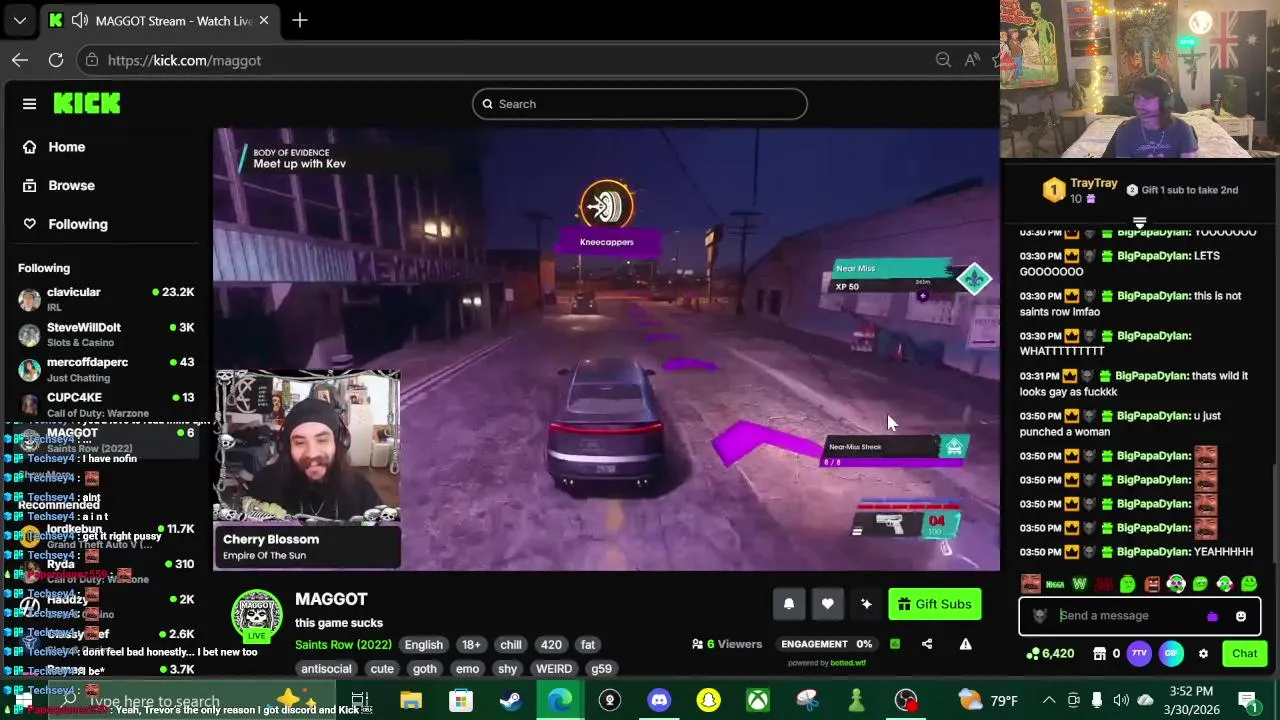
Task: Open the GIF picker button
Action: (x=1171, y=654)
